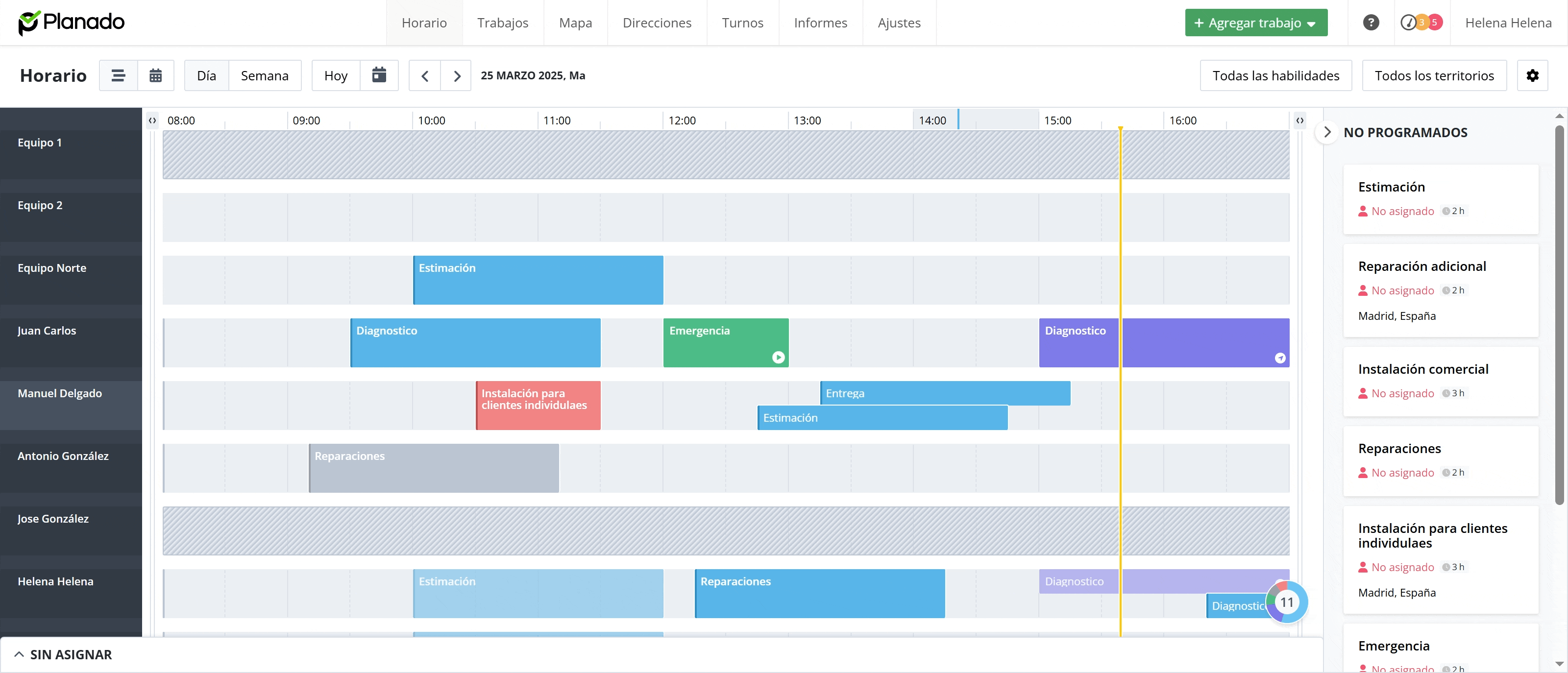Switch to calendar grid view icon

(156, 75)
